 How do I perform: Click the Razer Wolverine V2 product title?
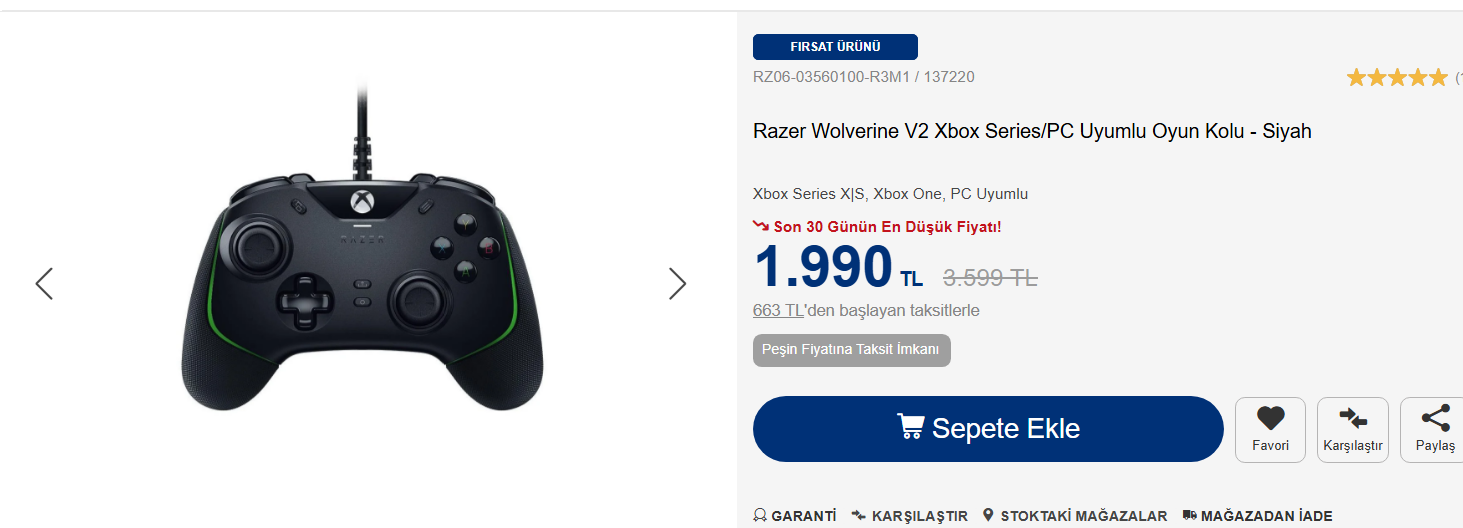(x=1032, y=131)
